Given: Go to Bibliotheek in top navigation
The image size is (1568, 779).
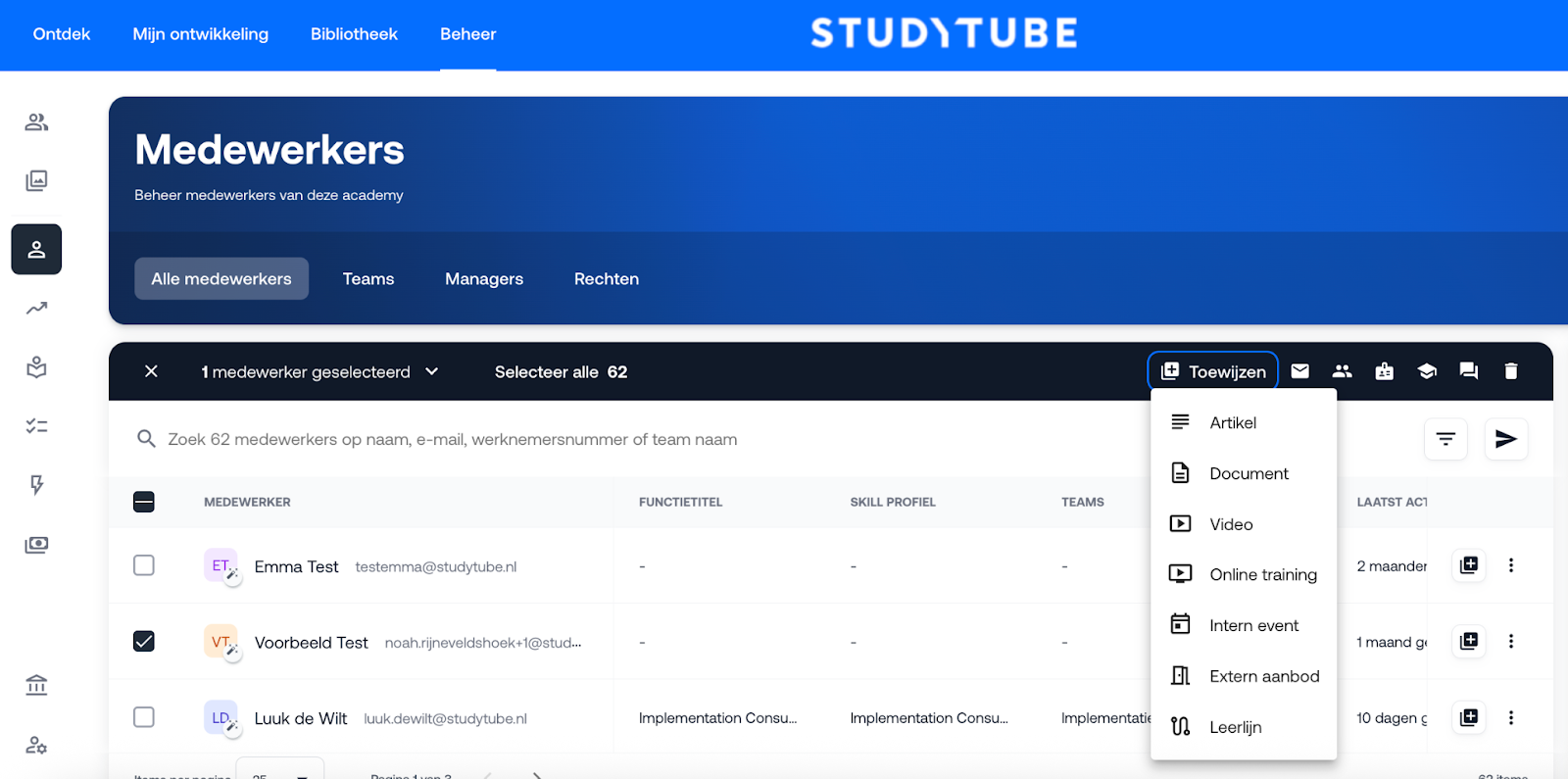Looking at the screenshot, I should 354,34.
